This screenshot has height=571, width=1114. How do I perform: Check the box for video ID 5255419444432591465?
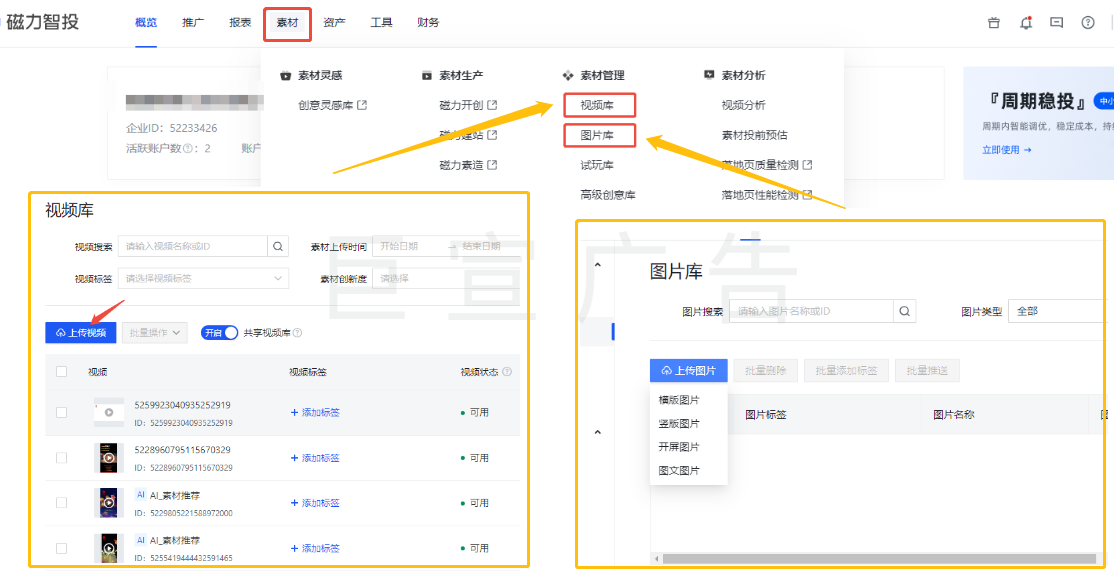(x=61, y=548)
